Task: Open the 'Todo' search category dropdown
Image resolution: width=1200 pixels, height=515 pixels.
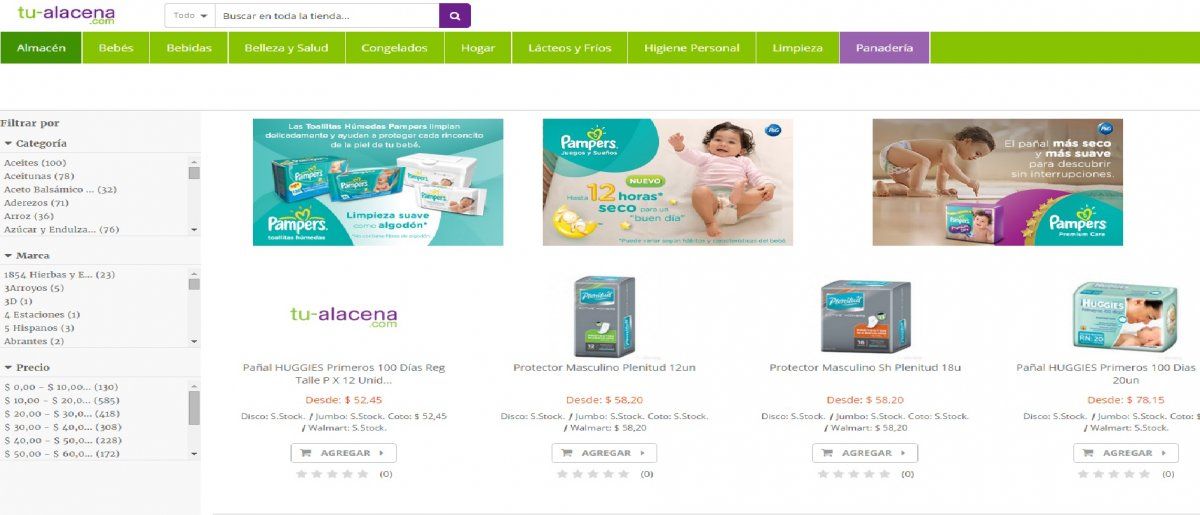Action: [x=190, y=16]
